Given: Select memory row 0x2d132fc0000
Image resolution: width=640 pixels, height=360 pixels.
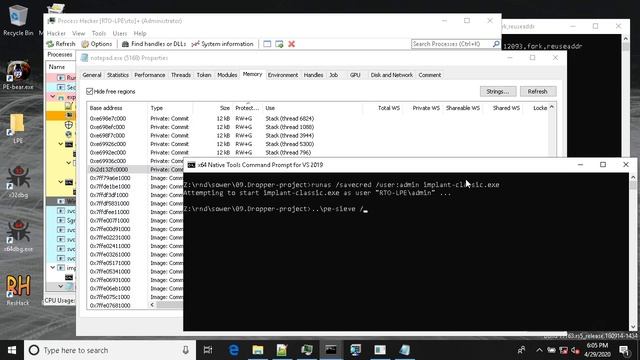Looking at the screenshot, I should tap(136, 169).
